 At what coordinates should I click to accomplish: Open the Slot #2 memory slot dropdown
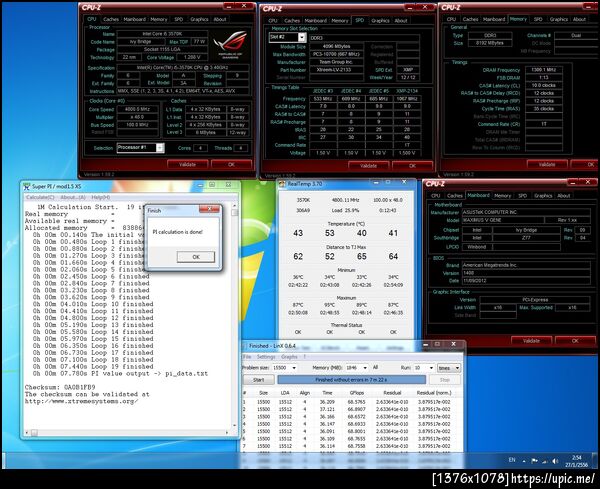click(x=302, y=37)
